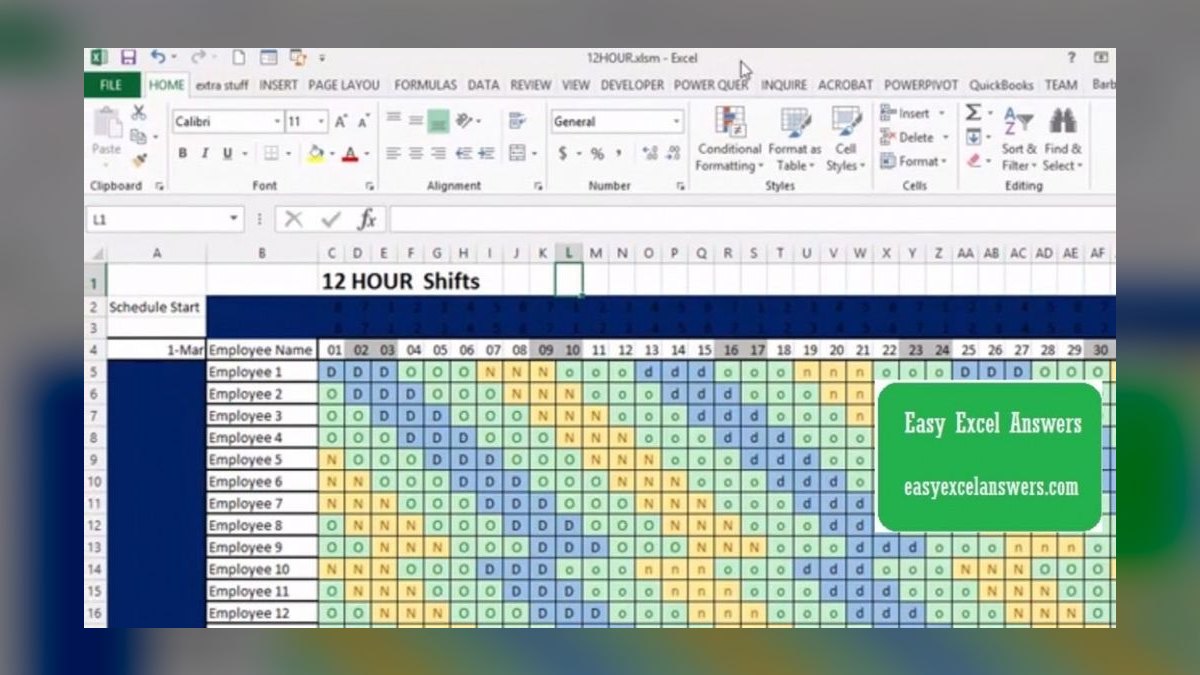Click into the formula bar
The width and height of the screenshot is (1200, 675).
(x=752, y=218)
